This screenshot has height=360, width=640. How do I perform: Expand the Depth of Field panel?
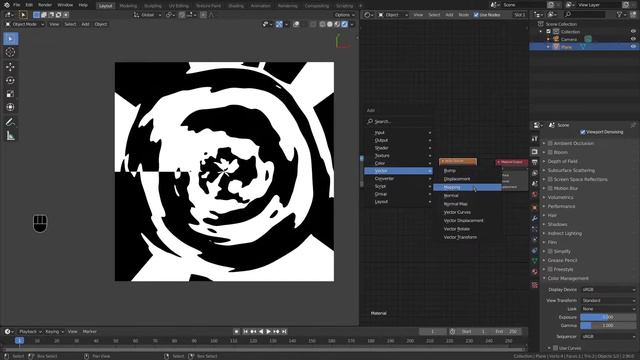(562, 161)
